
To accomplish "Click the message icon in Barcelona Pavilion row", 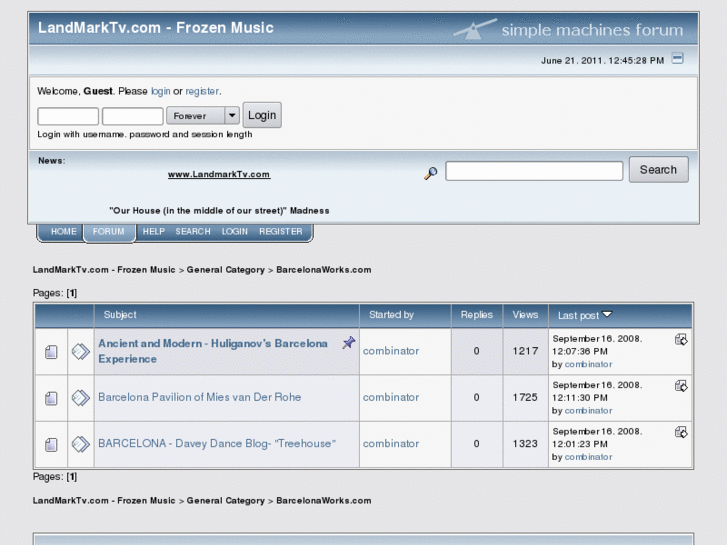I will click(x=81, y=398).
